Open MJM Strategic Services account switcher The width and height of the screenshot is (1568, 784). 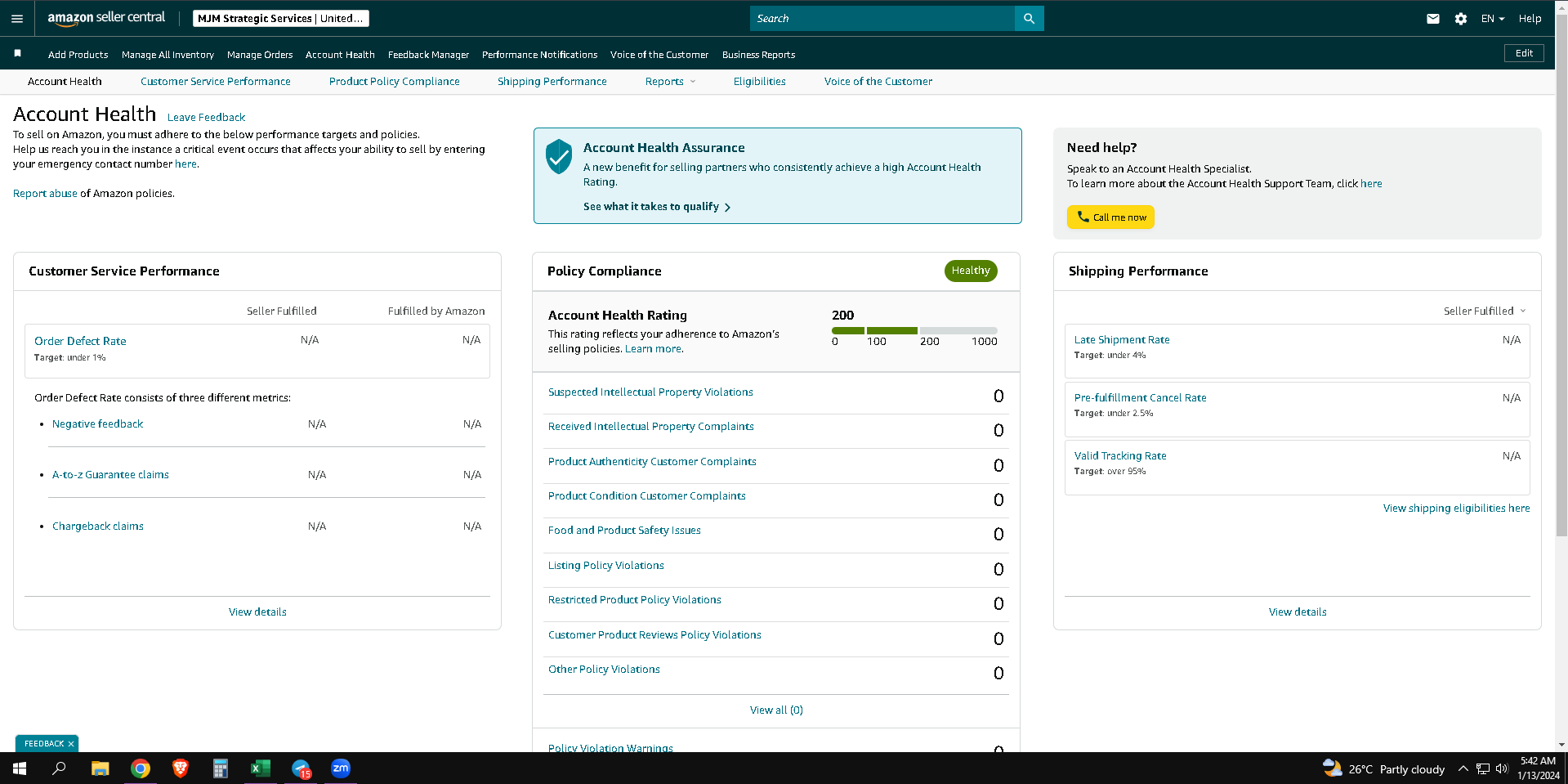(x=280, y=18)
